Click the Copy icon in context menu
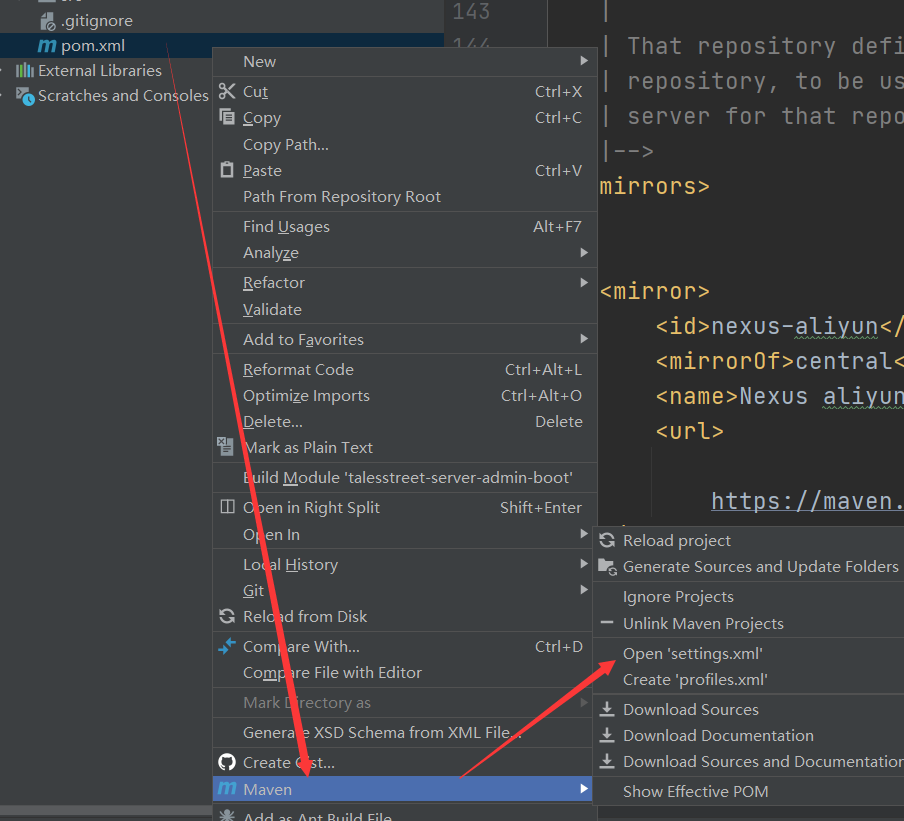This screenshot has height=821, width=904. pyautogui.click(x=227, y=117)
